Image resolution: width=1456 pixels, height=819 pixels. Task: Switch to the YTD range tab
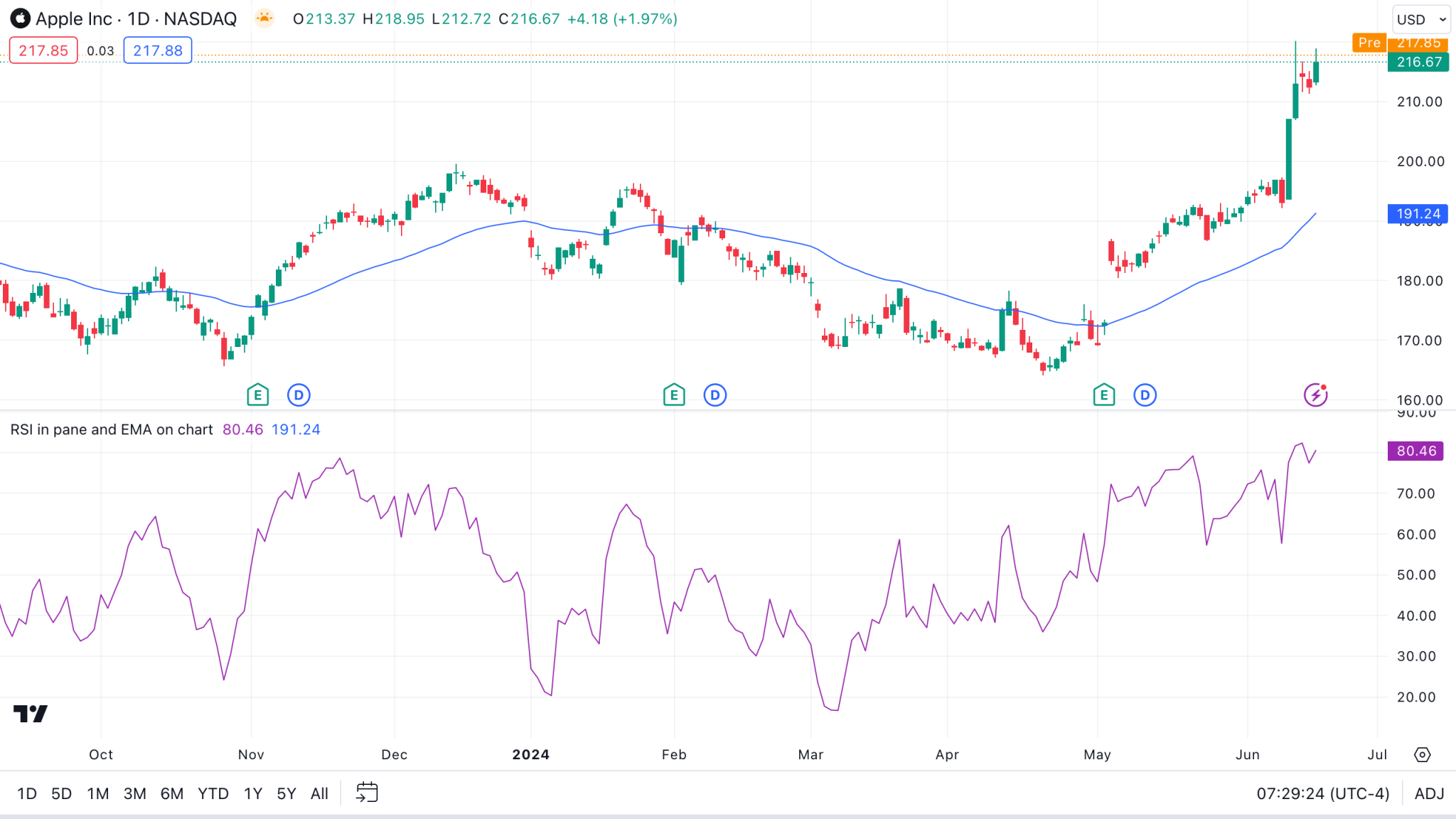[213, 793]
